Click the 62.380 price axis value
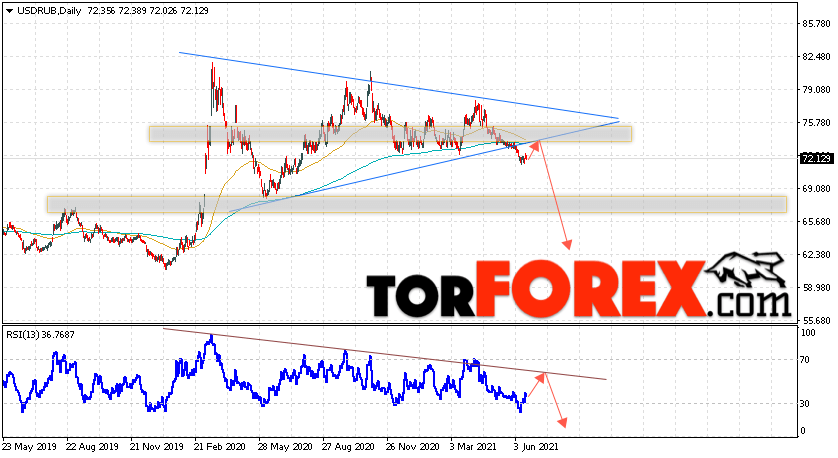Screen dimensions: 838x458 816,255
